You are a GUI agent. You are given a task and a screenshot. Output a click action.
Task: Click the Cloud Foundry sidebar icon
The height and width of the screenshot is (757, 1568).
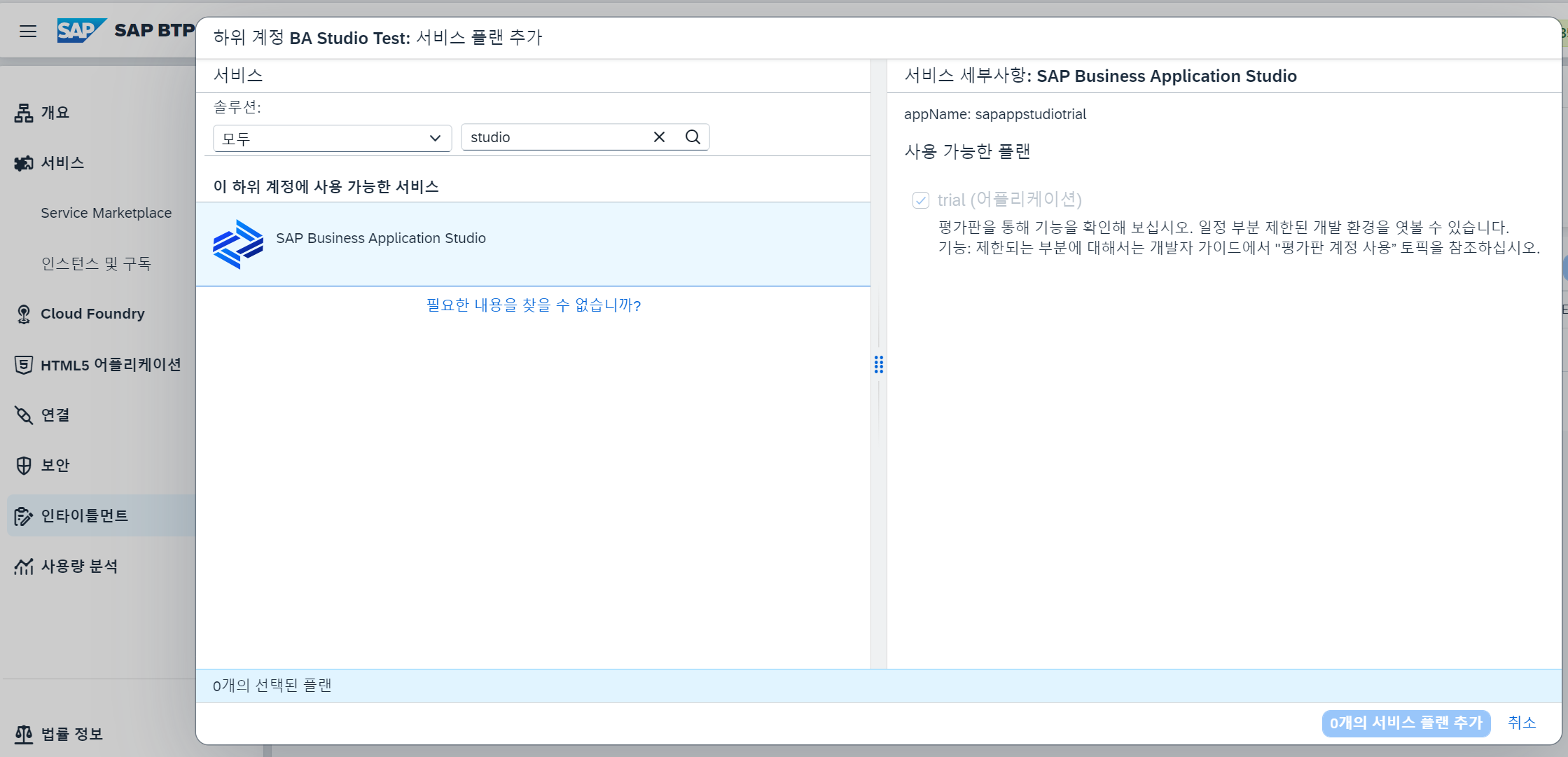coord(24,314)
